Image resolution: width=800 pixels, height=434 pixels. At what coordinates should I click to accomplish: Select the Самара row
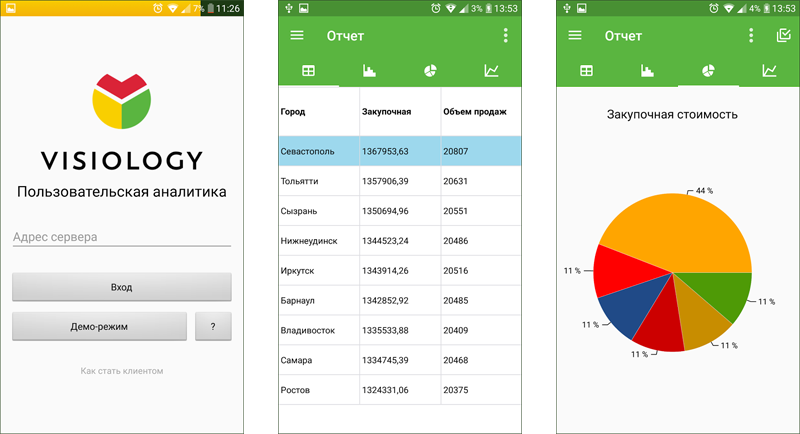[x=400, y=360]
